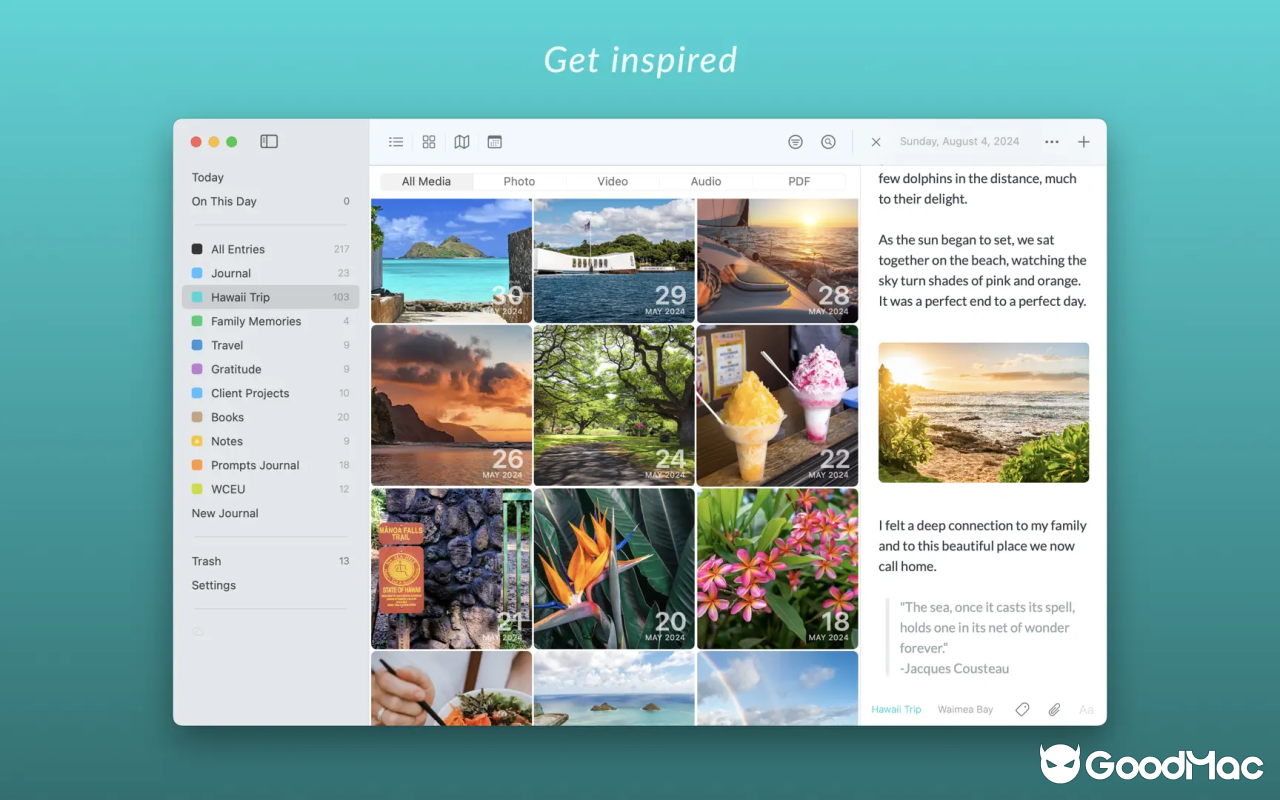Open the calendar view icon
This screenshot has height=800, width=1280.
(494, 142)
